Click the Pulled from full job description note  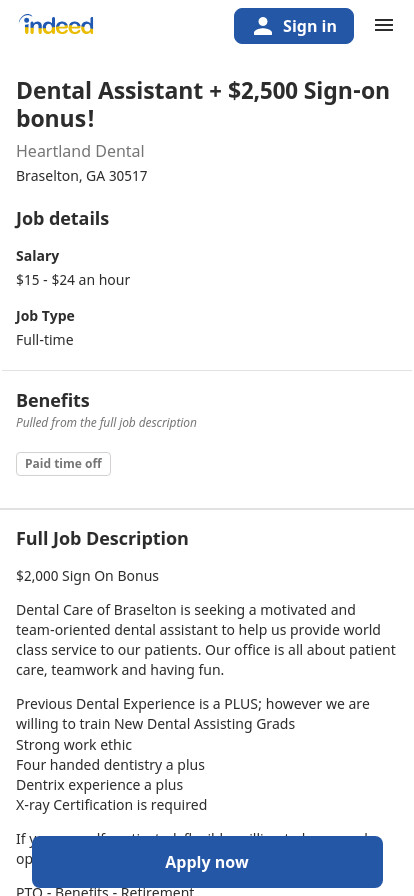click(106, 423)
